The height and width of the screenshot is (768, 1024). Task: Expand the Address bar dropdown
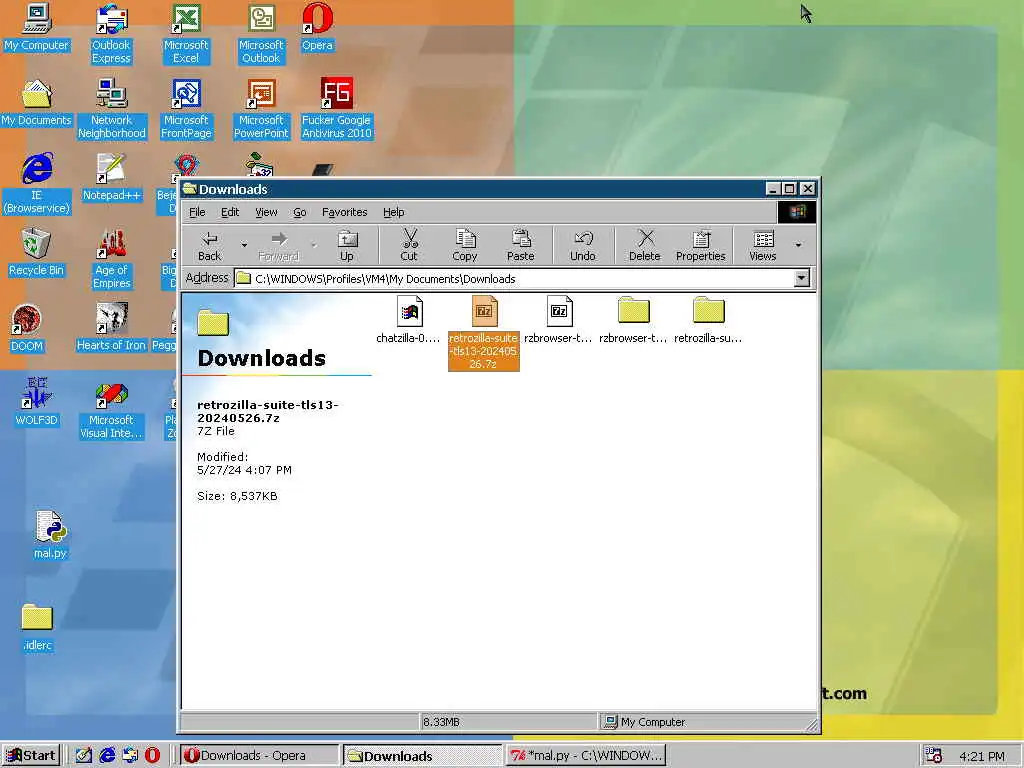802,279
